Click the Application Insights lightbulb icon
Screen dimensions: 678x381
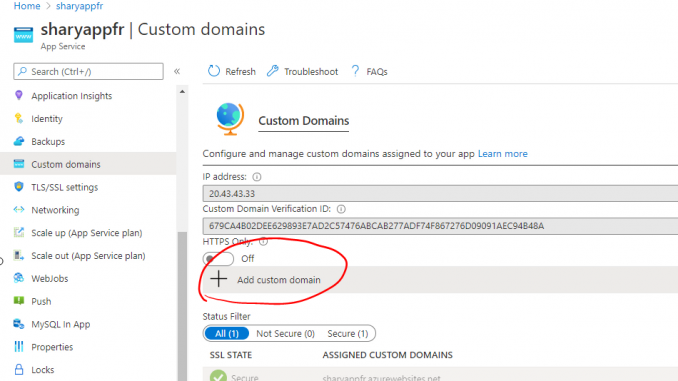[19, 95]
